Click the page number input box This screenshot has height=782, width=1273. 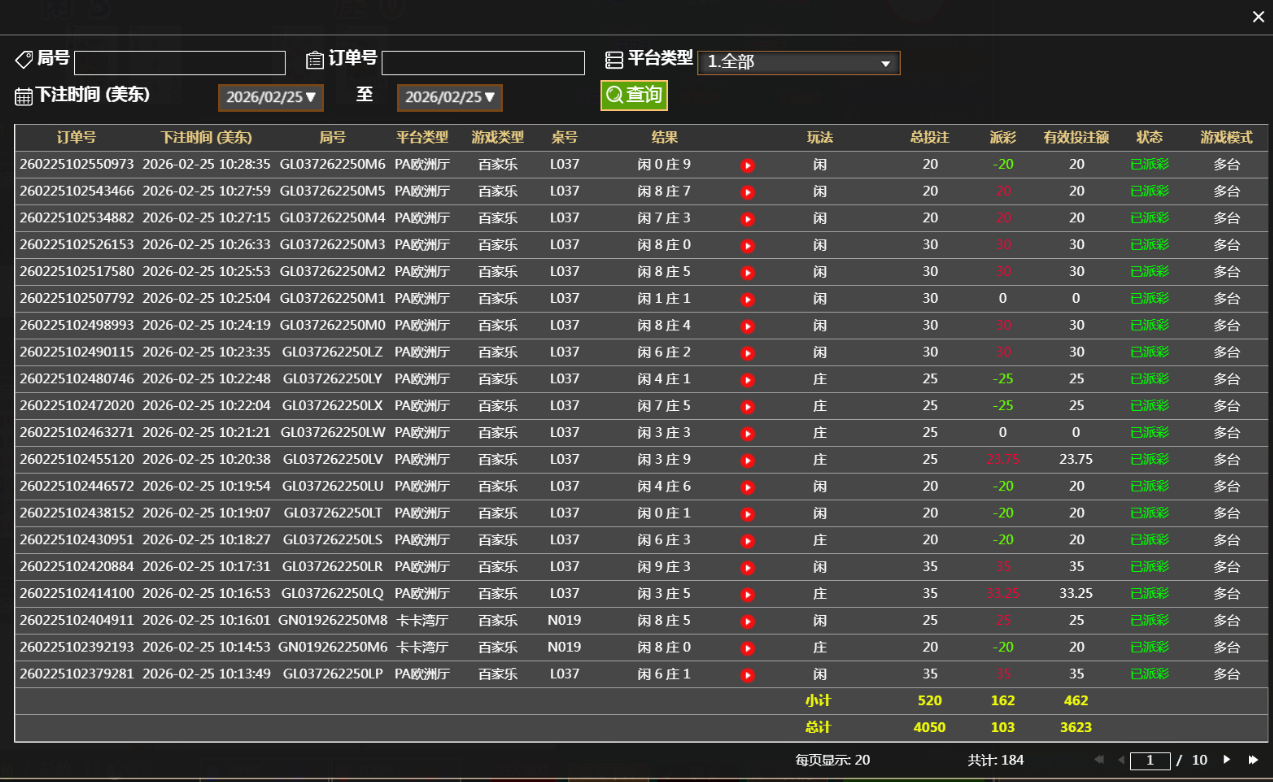(1149, 761)
